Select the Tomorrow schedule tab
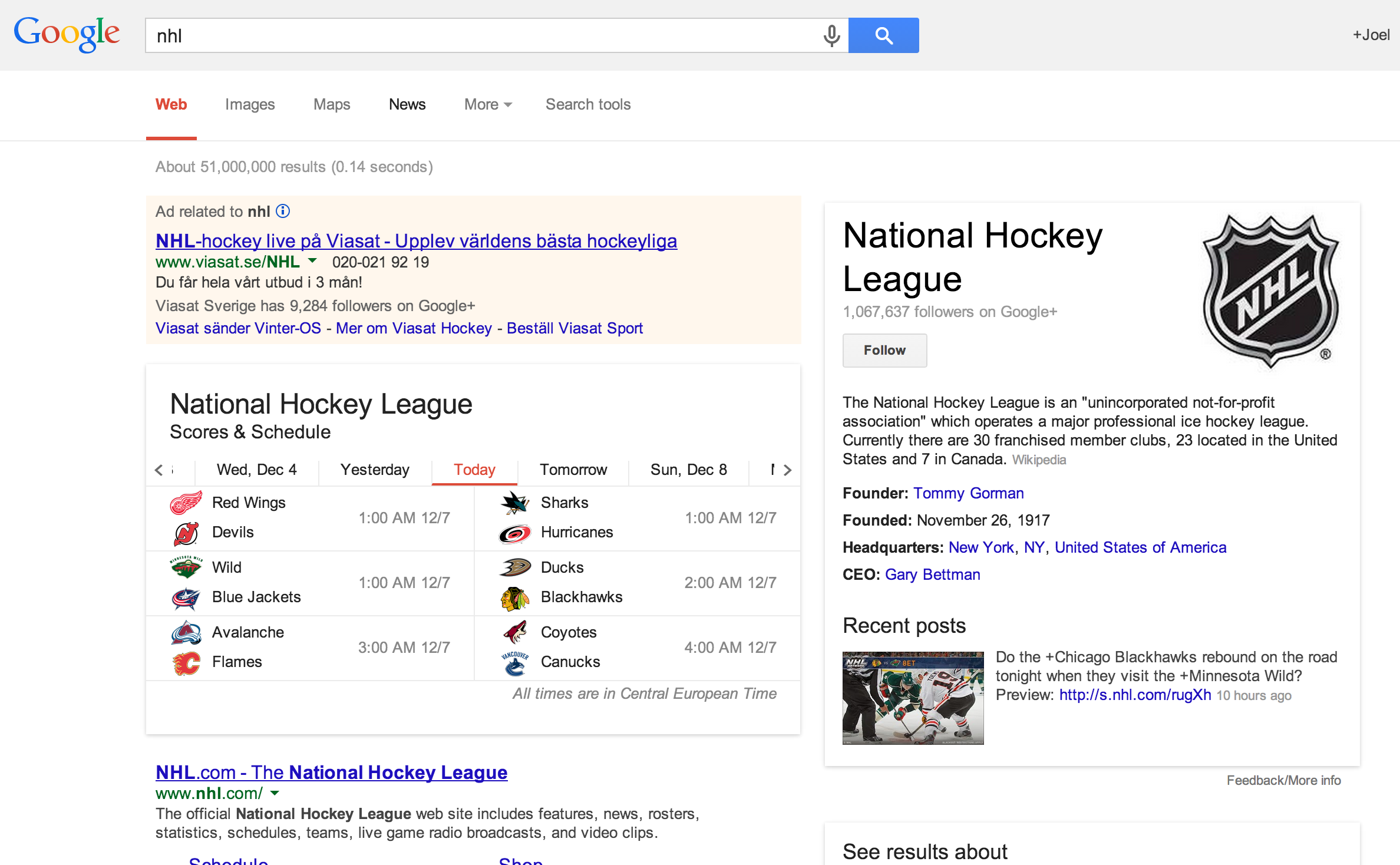The height and width of the screenshot is (865, 1400). pyautogui.click(x=573, y=470)
